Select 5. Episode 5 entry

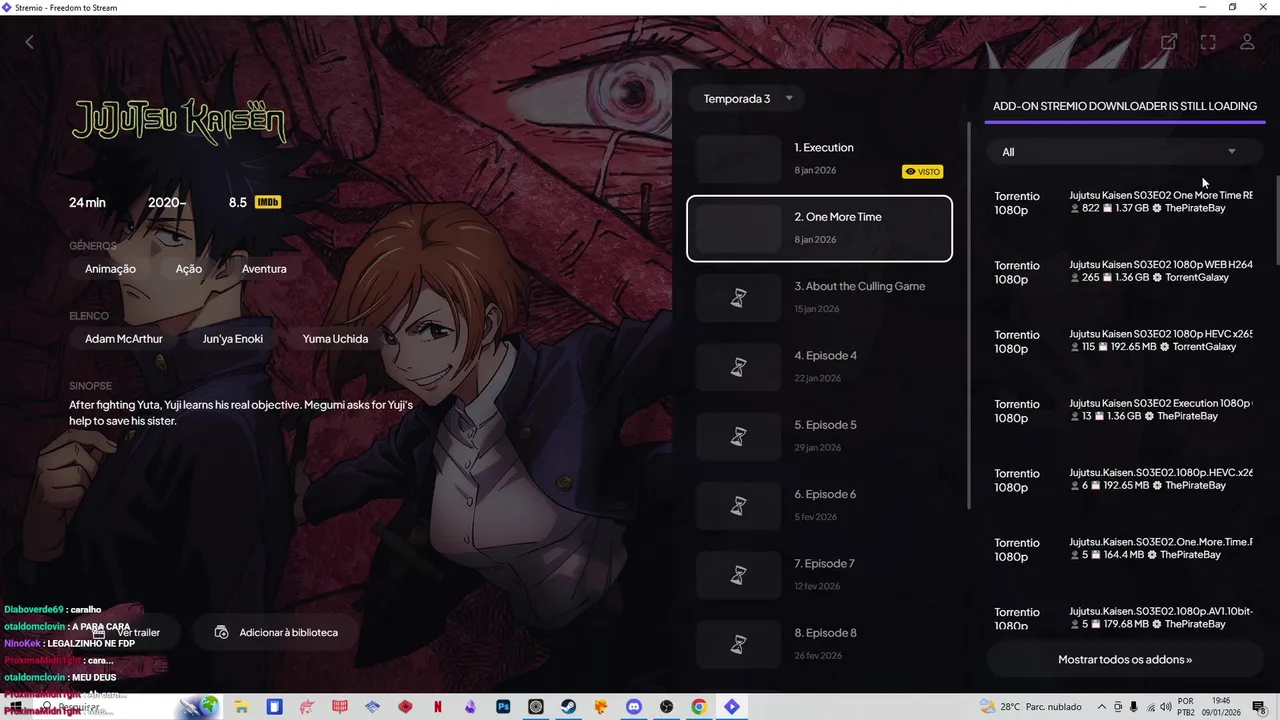point(820,436)
